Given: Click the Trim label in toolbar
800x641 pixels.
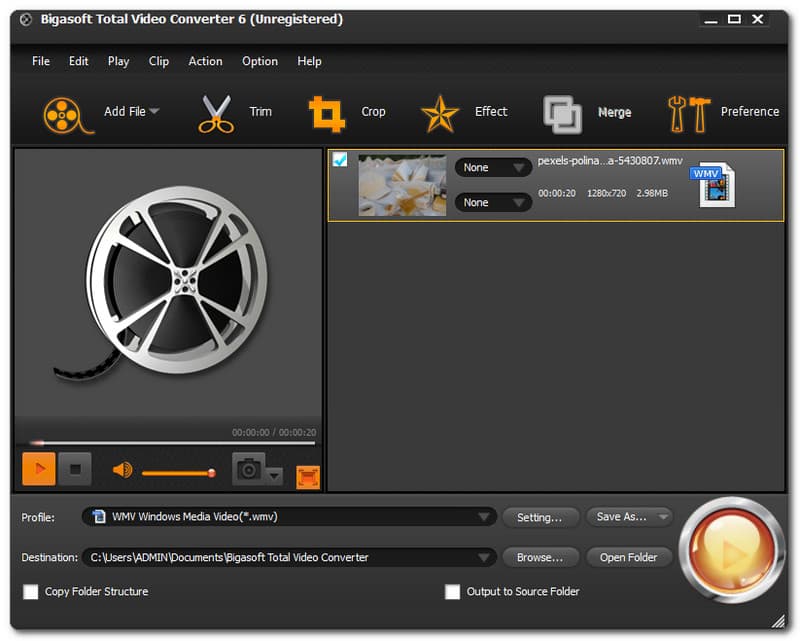Looking at the screenshot, I should click(260, 111).
